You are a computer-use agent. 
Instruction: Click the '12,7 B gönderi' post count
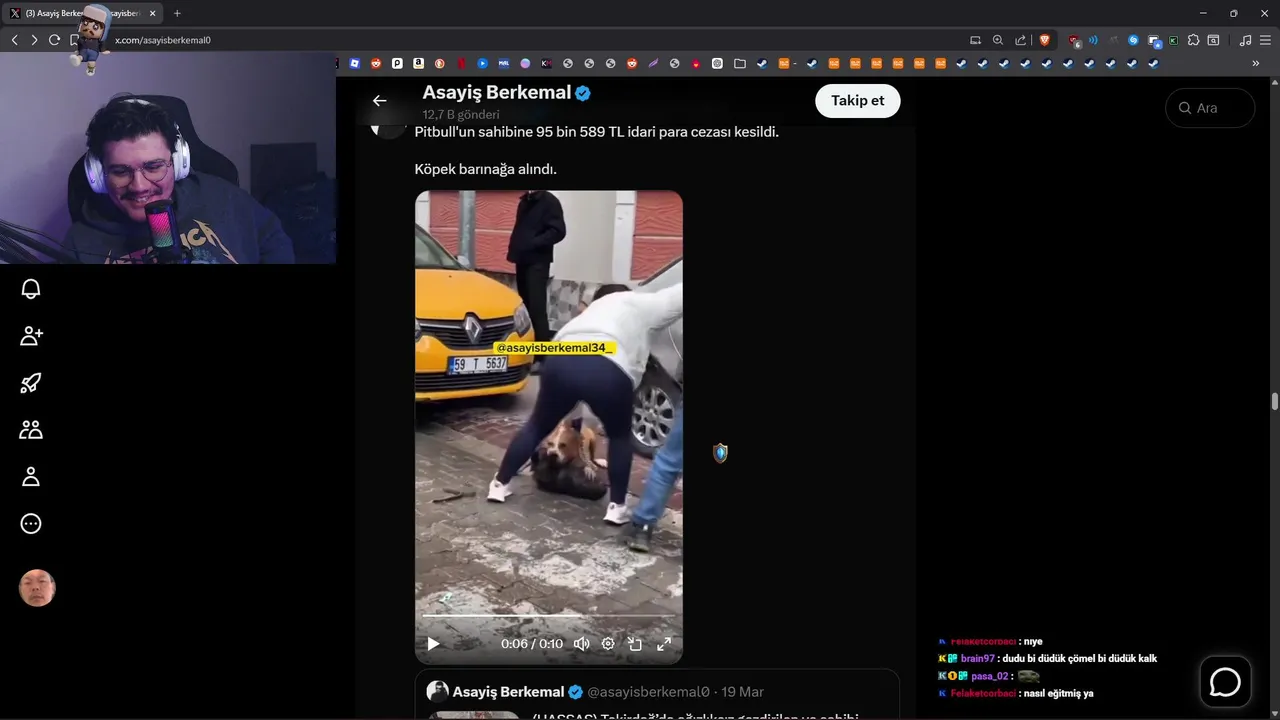point(461,114)
